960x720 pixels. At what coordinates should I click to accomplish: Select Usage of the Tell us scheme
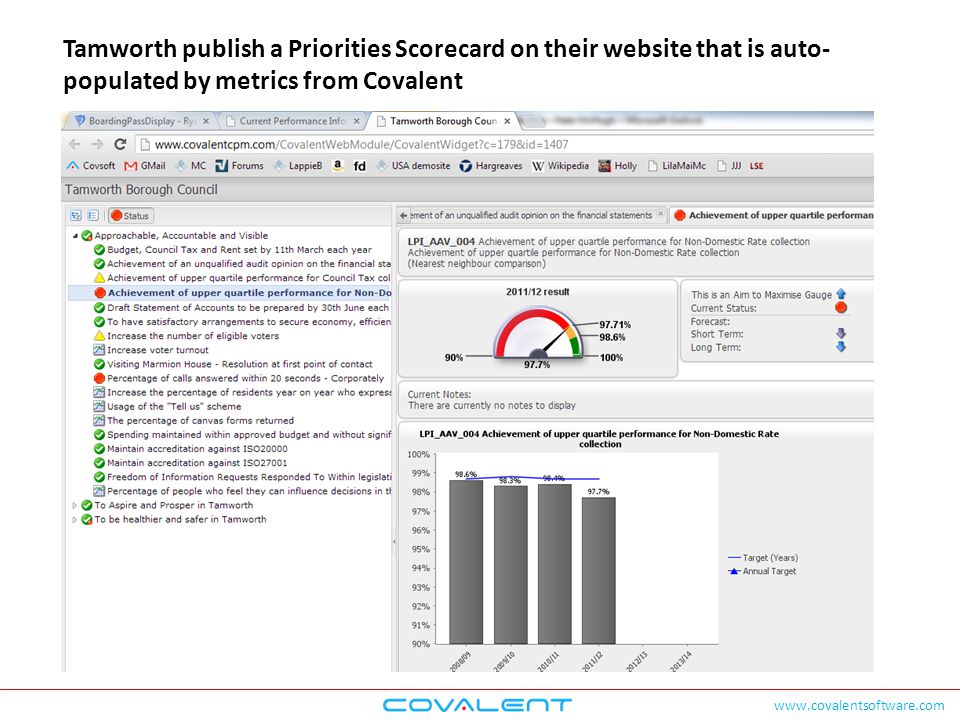(167, 407)
